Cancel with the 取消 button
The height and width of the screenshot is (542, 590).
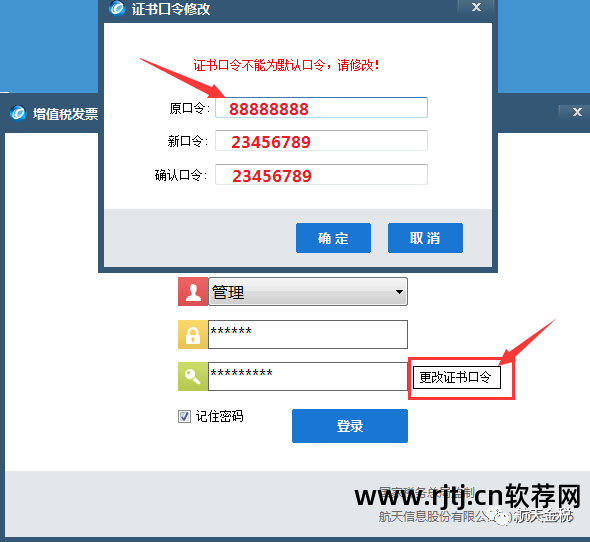coord(426,238)
